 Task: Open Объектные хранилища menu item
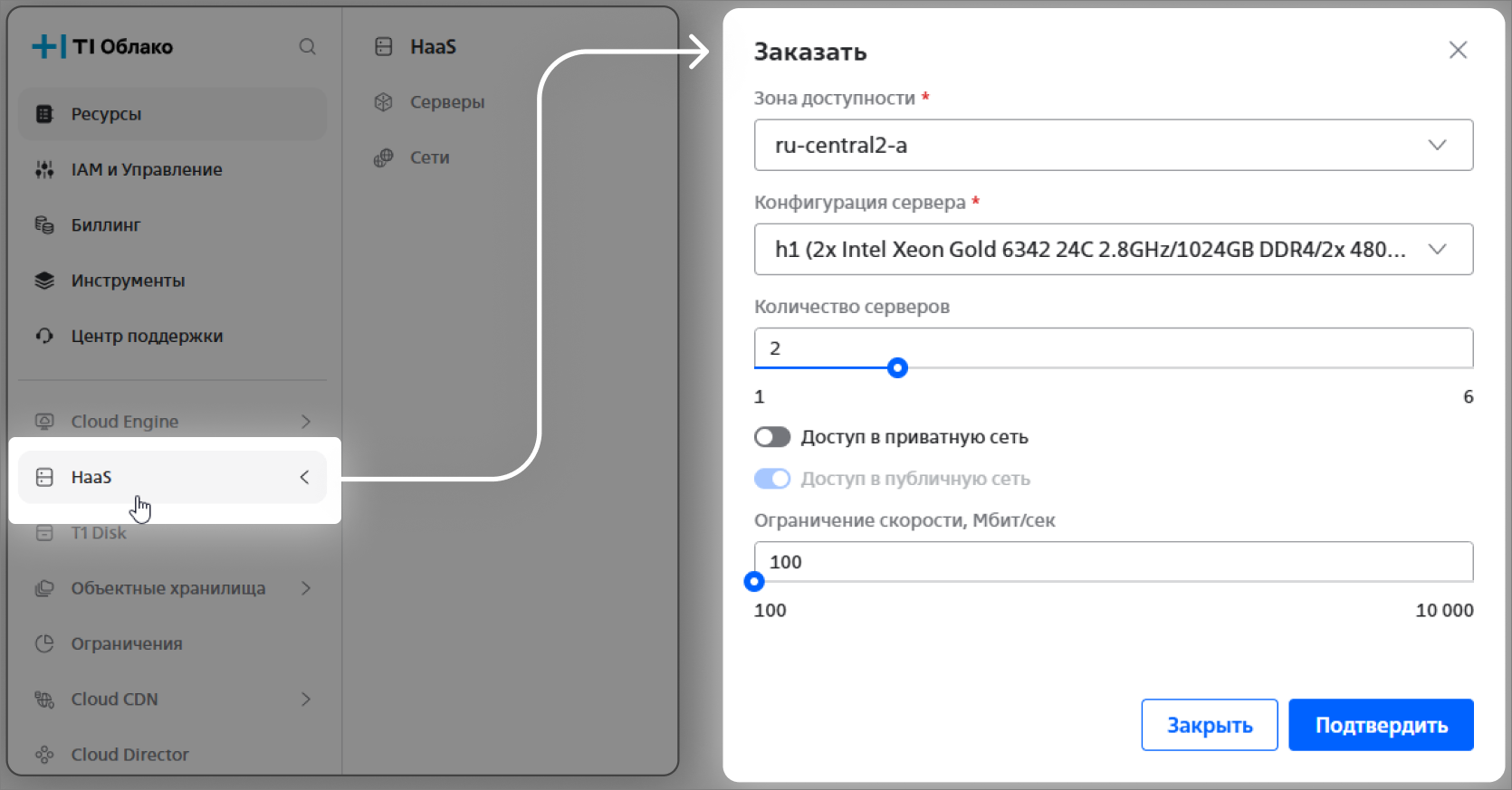pos(168,588)
